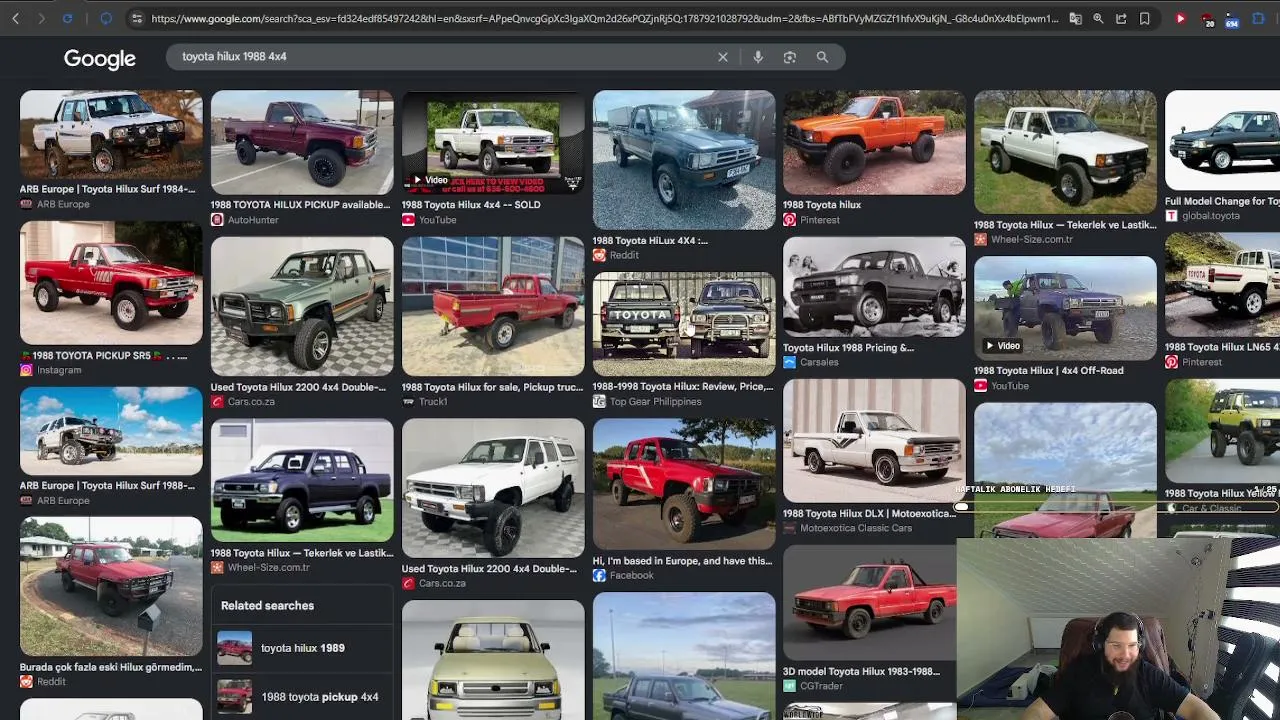
Task: Open the translate page icon
Action: [1075, 18]
